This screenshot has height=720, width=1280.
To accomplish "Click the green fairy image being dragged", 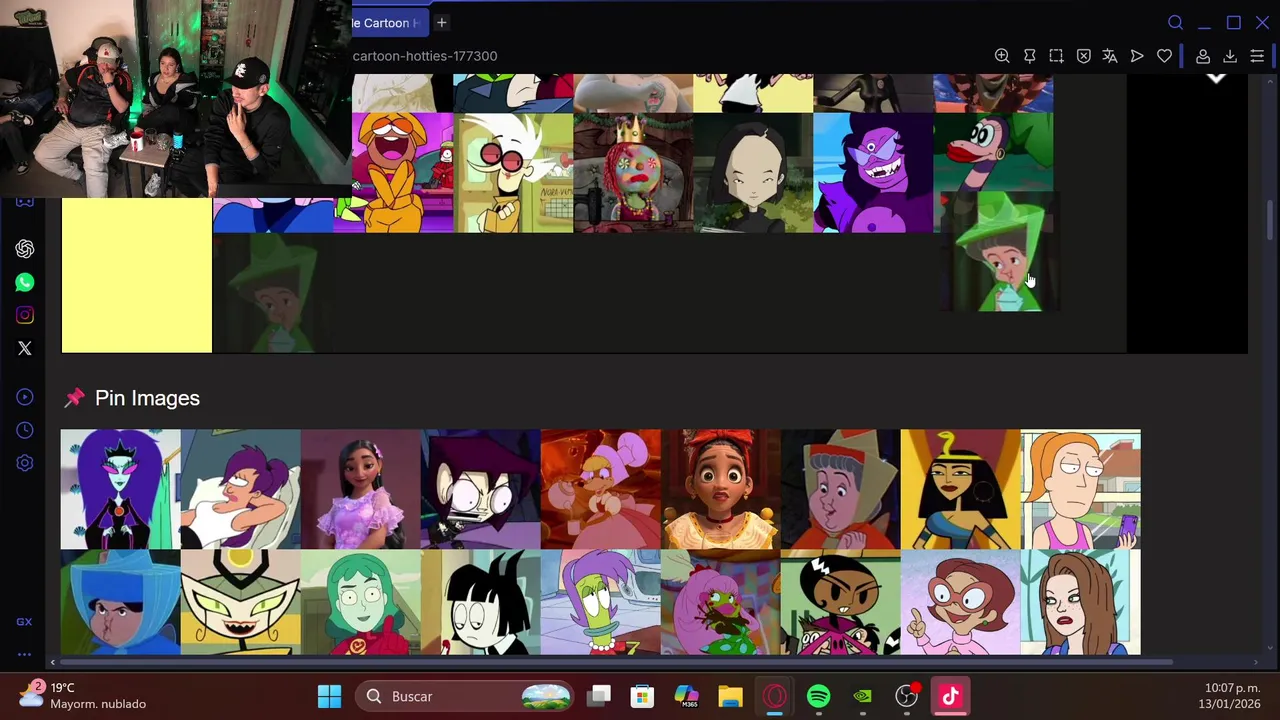I will coord(1000,252).
